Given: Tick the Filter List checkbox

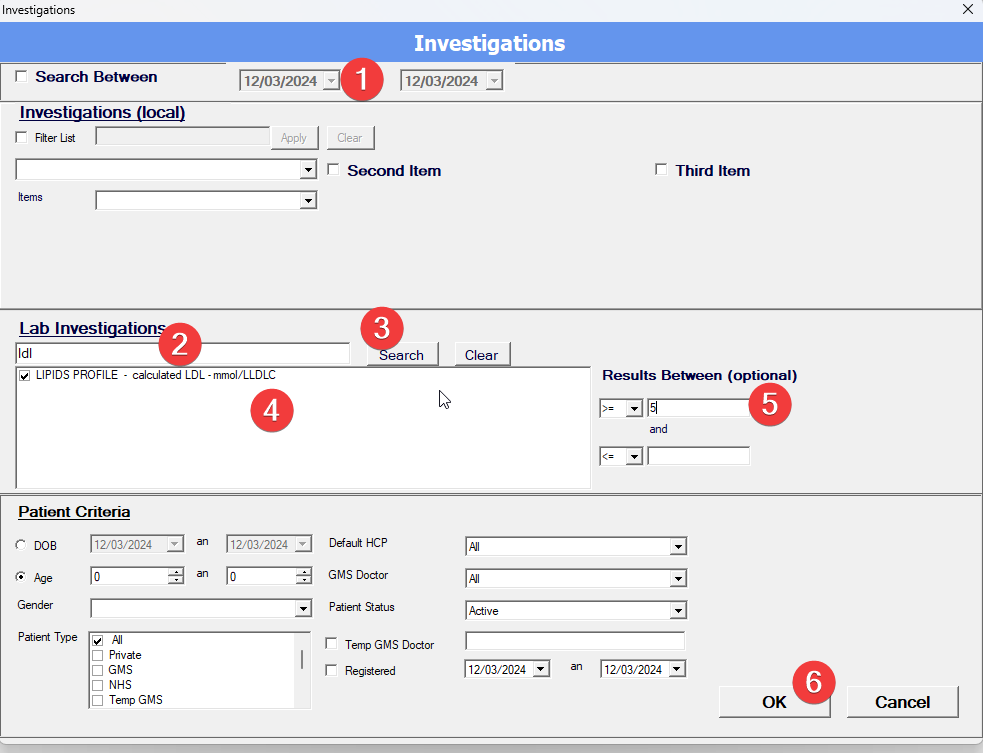Looking at the screenshot, I should click(x=23, y=137).
